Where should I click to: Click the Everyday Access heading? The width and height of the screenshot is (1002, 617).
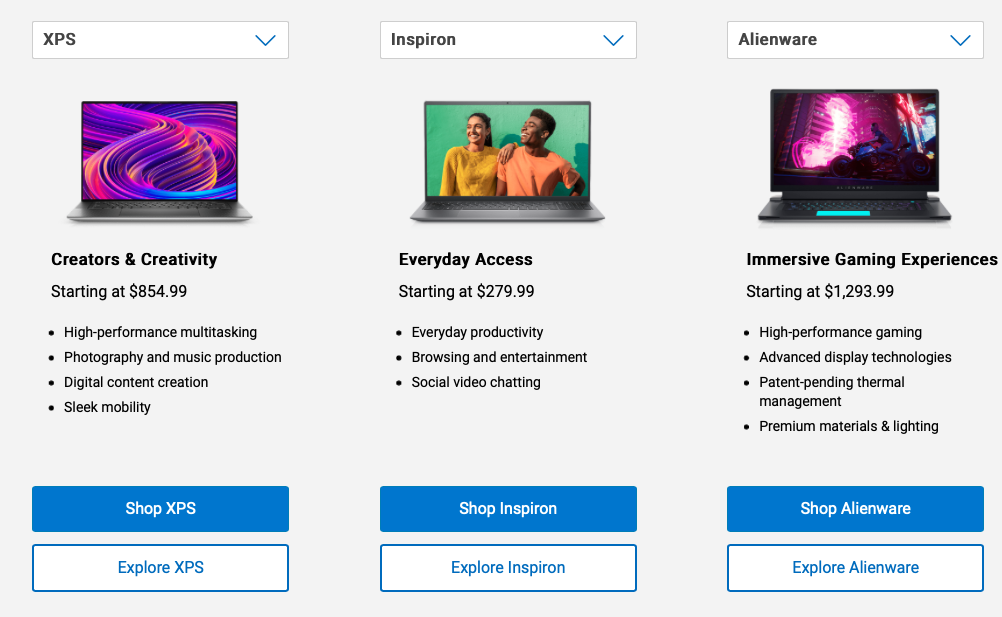point(465,259)
